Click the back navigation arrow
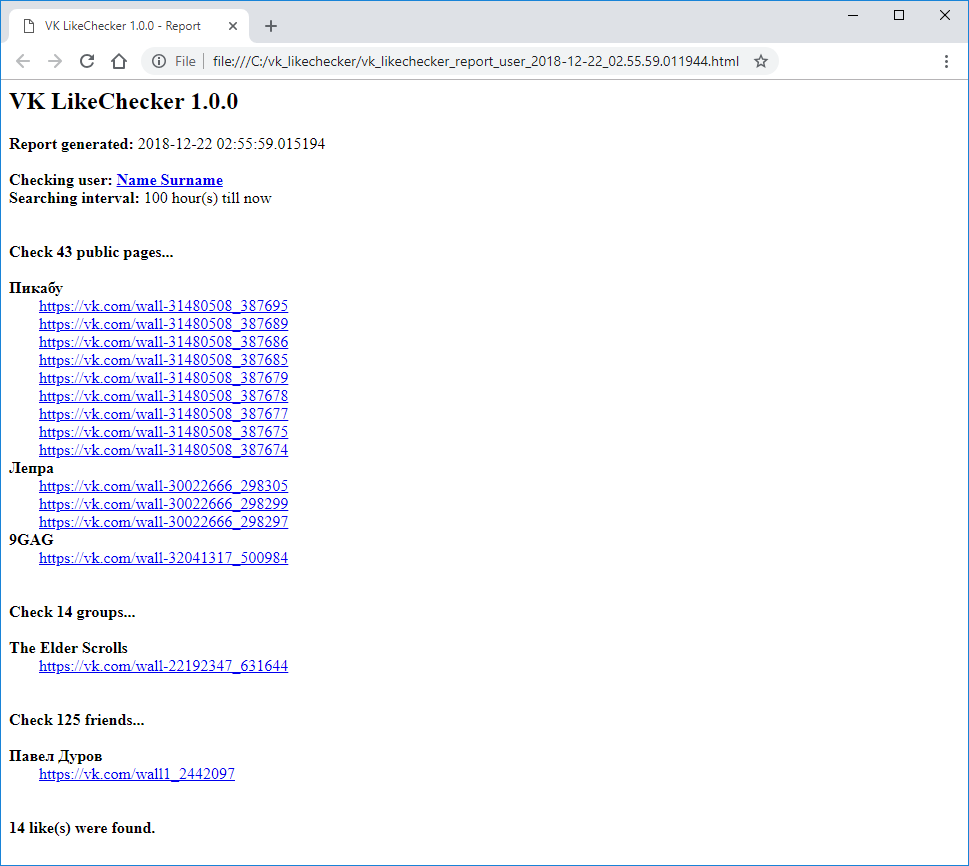Screen dimensions: 969x866 pos(23,61)
